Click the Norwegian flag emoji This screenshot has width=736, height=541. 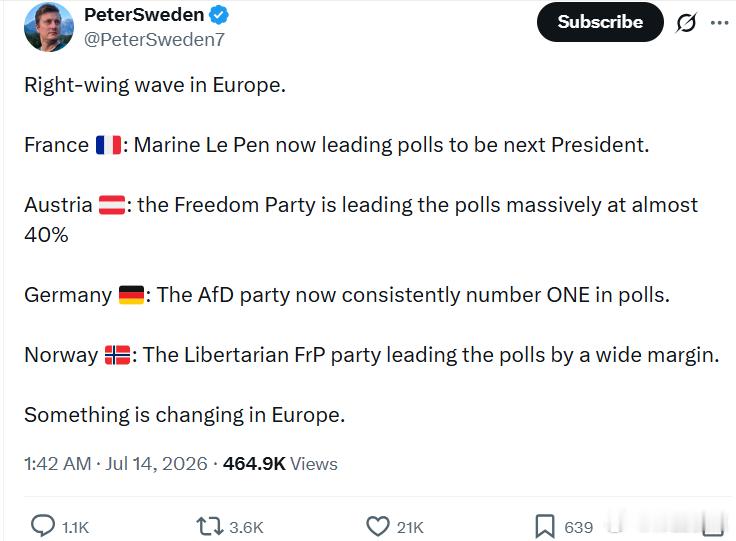pyautogui.click(x=117, y=355)
